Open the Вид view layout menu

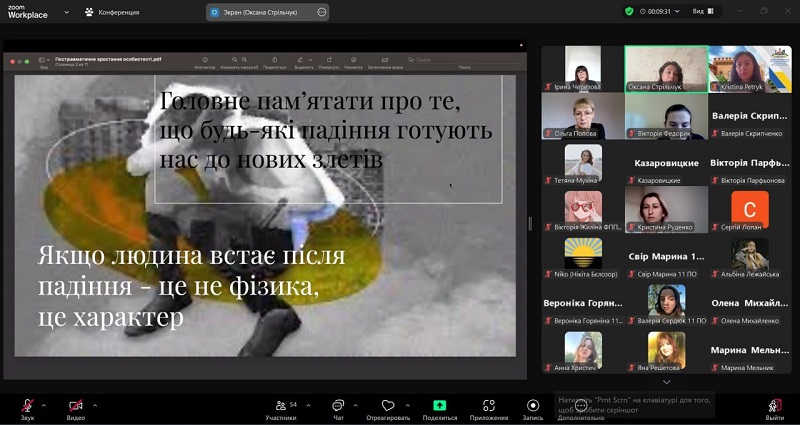click(x=703, y=11)
